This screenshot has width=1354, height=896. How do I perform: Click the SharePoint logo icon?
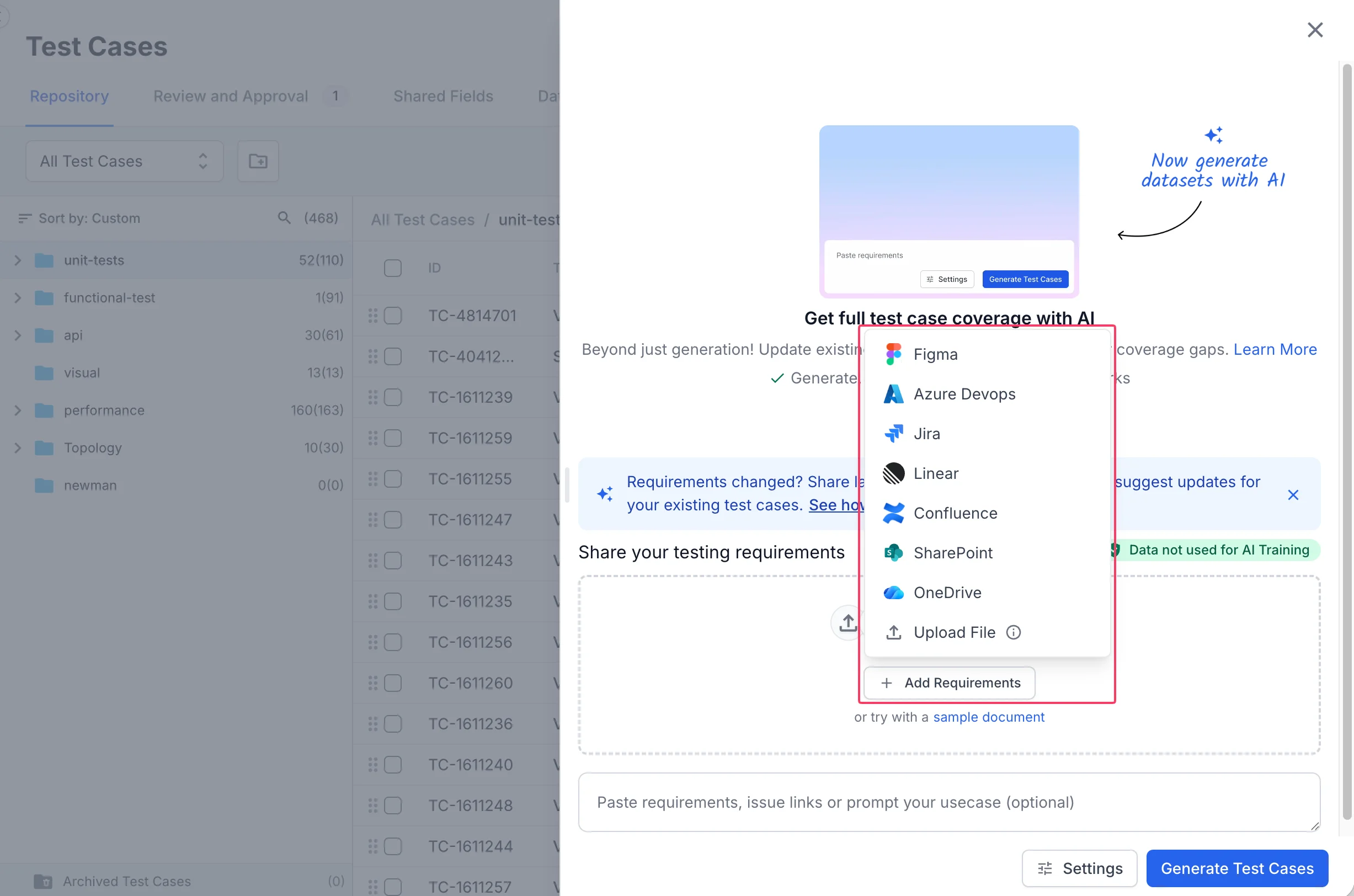pos(893,553)
